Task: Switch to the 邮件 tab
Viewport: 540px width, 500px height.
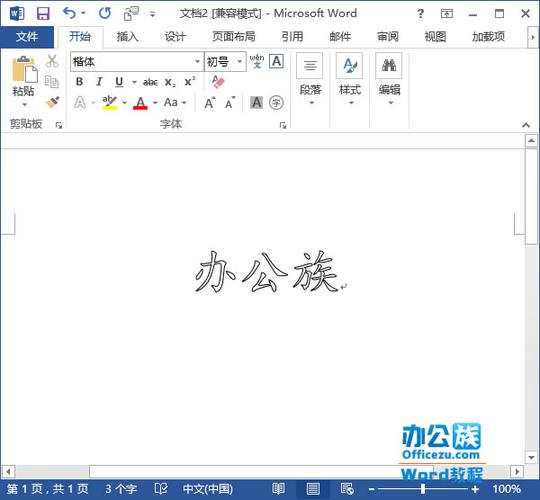Action: coord(340,37)
